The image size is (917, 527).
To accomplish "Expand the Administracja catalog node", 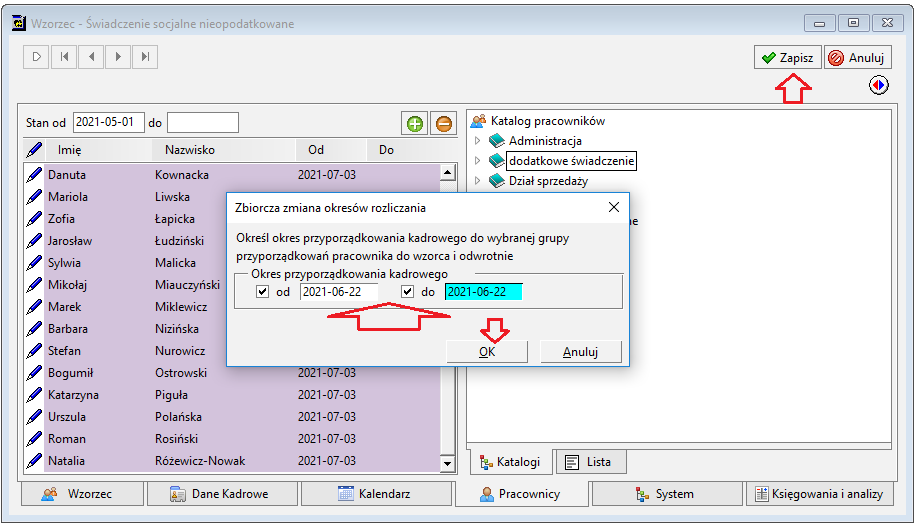I will coord(477,140).
